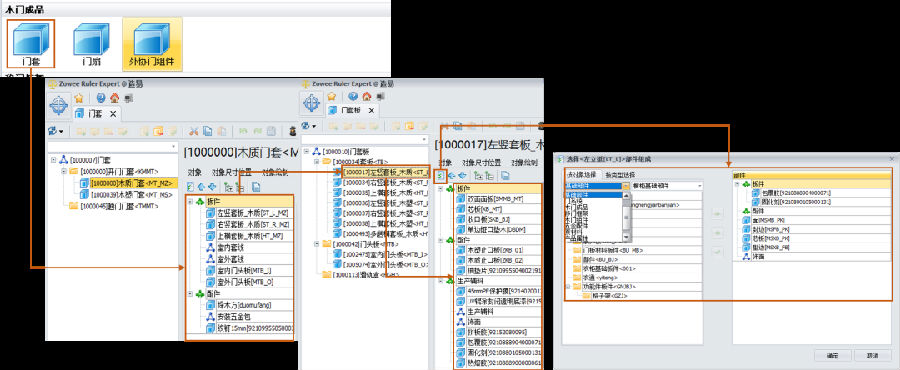The width and height of the screenshot is (900, 370).
Task: Click scissors cut icon in 门套 toolbar
Action: 193,131
